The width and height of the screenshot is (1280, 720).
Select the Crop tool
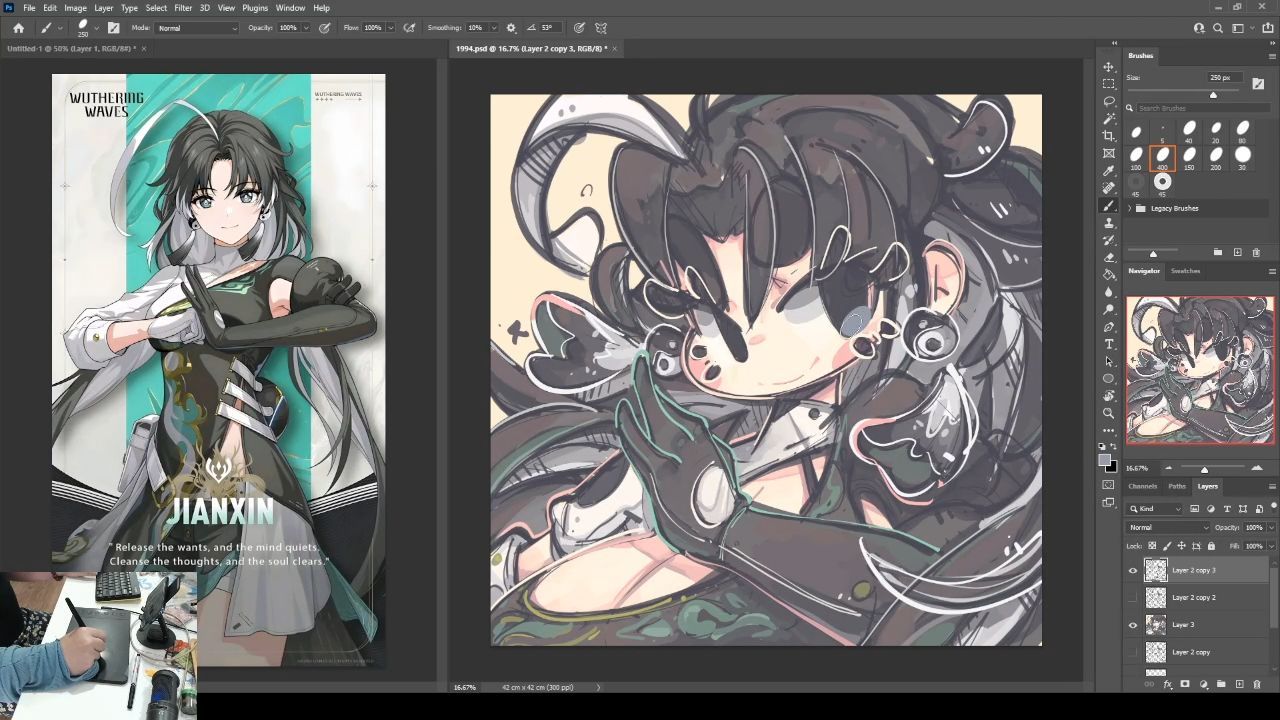point(1109,136)
